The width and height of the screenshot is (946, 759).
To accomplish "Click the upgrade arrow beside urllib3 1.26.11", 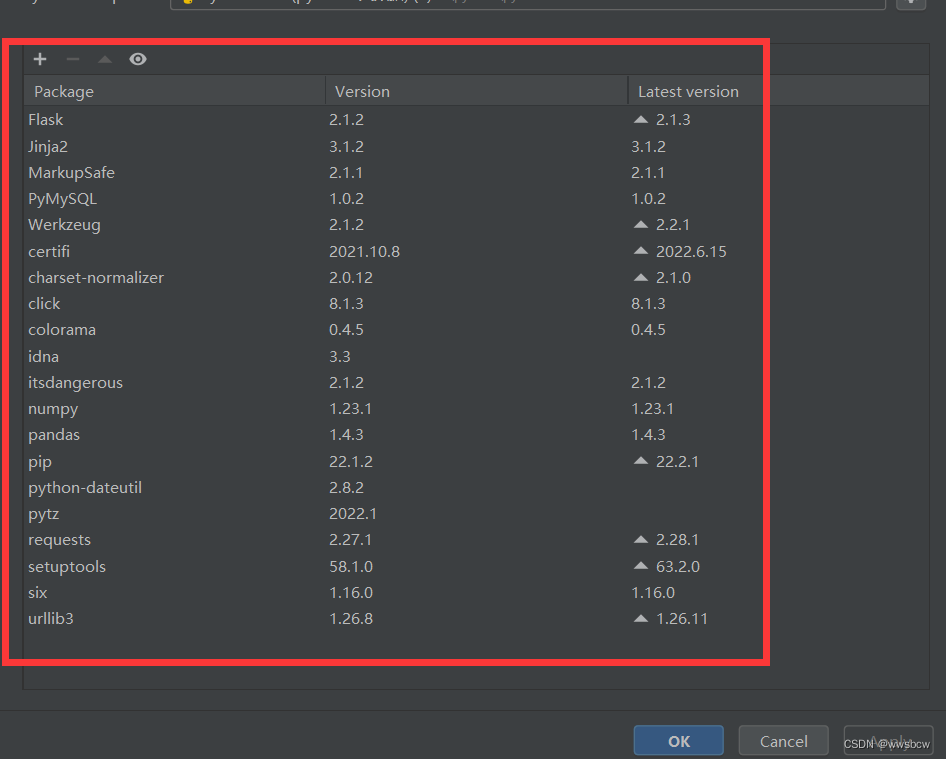I will click(641, 618).
